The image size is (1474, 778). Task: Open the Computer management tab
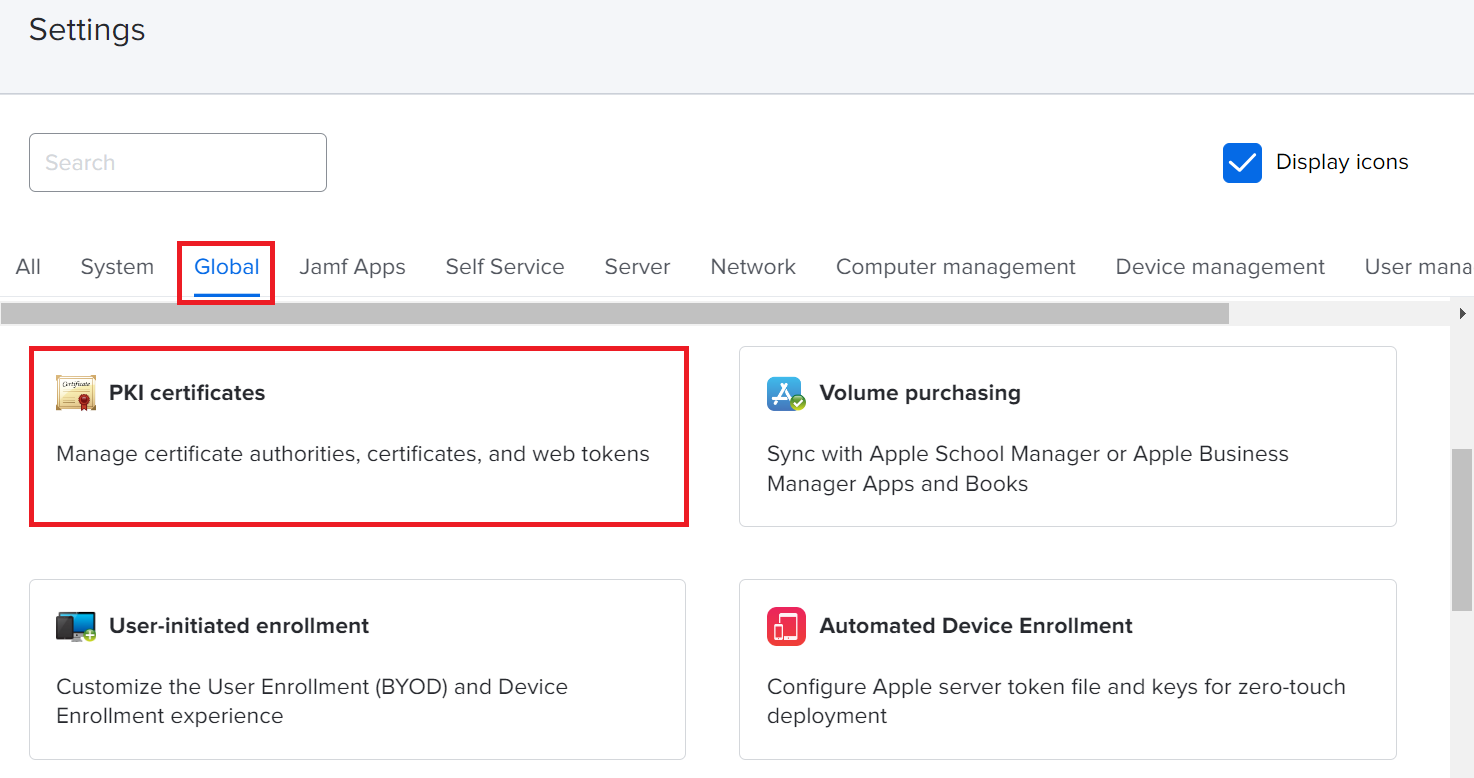click(x=955, y=267)
